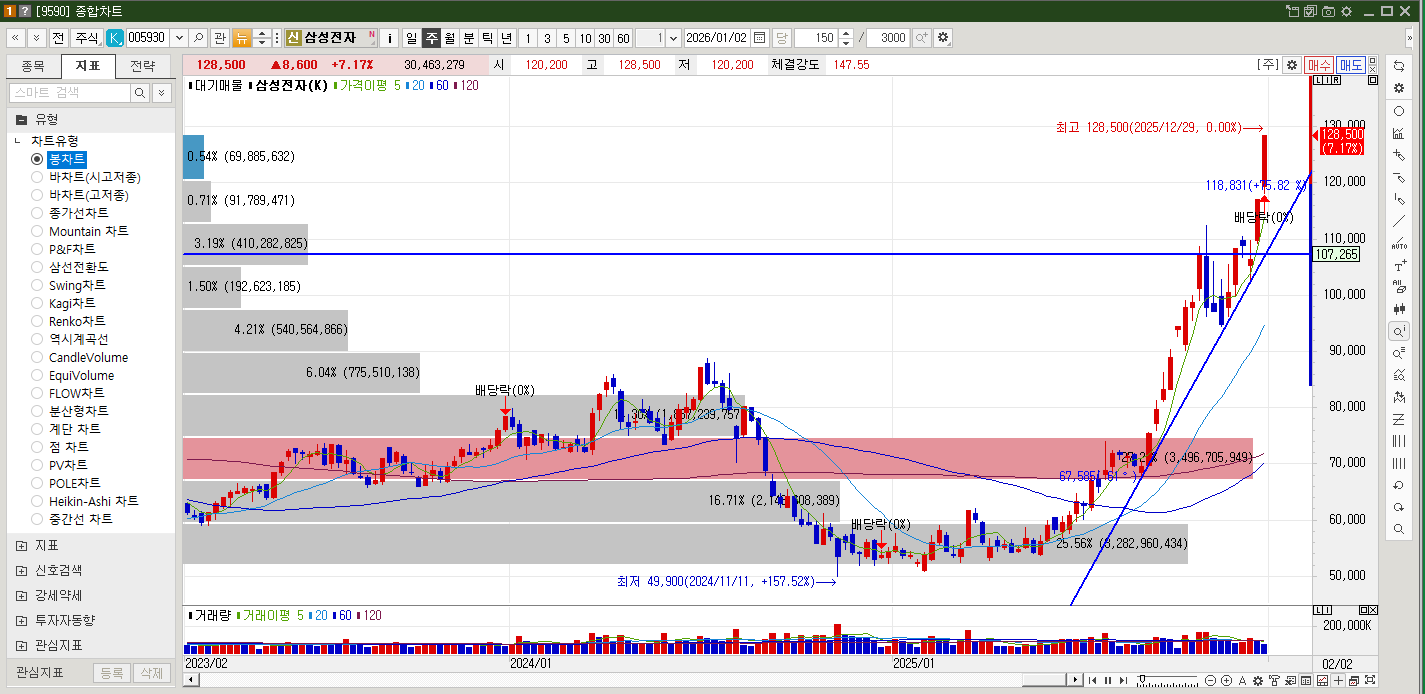Click the magnifier info tool
Image resolution: width=1425 pixels, height=694 pixels.
(1399, 331)
